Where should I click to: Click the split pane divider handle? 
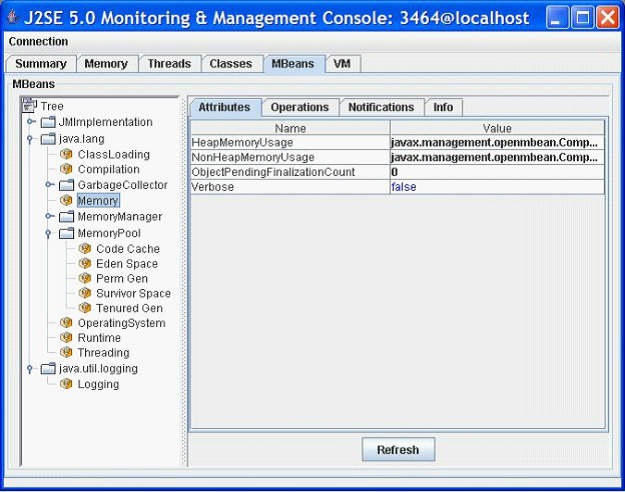point(184,281)
